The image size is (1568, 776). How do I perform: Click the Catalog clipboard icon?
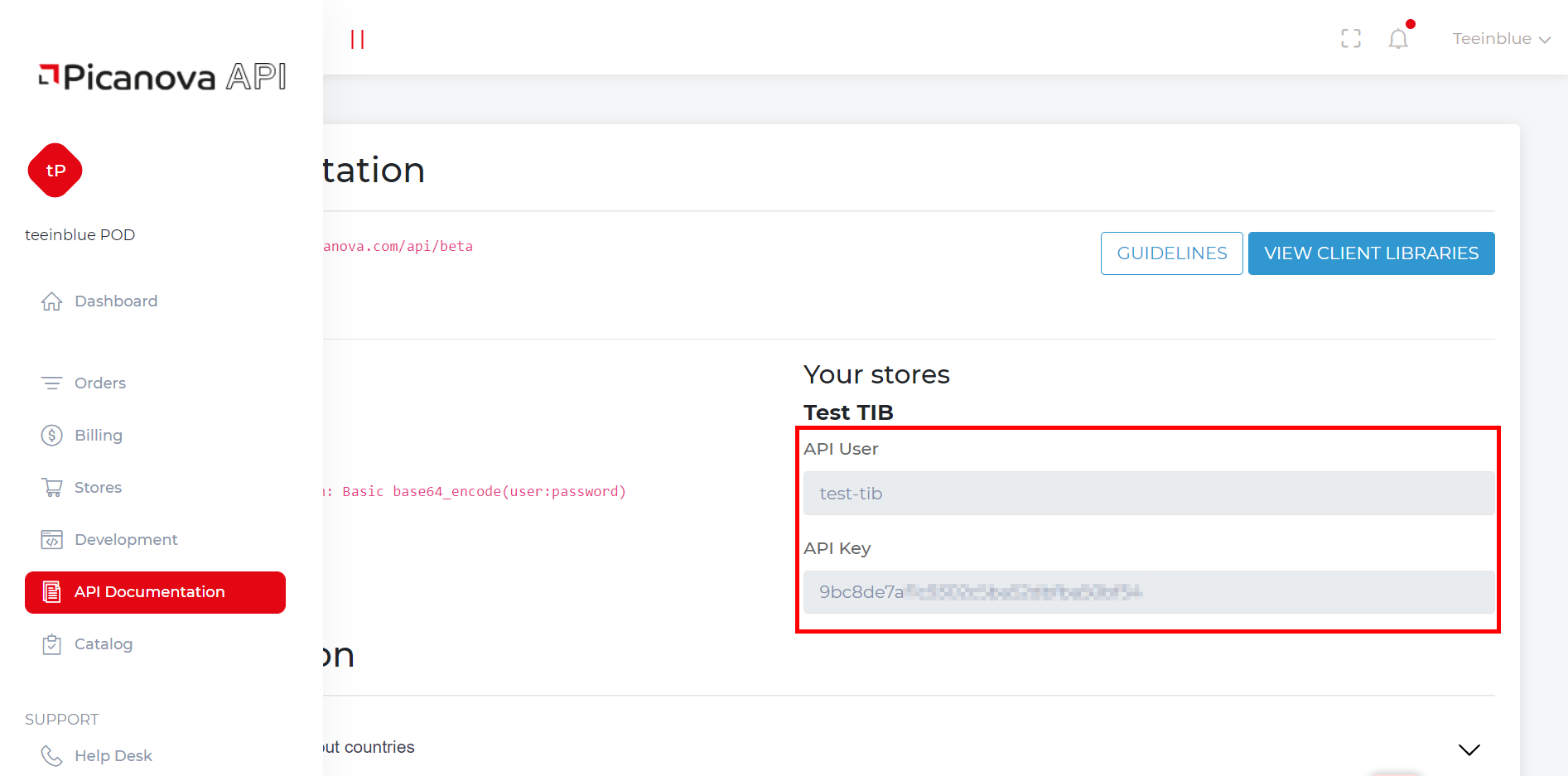pyautogui.click(x=51, y=644)
